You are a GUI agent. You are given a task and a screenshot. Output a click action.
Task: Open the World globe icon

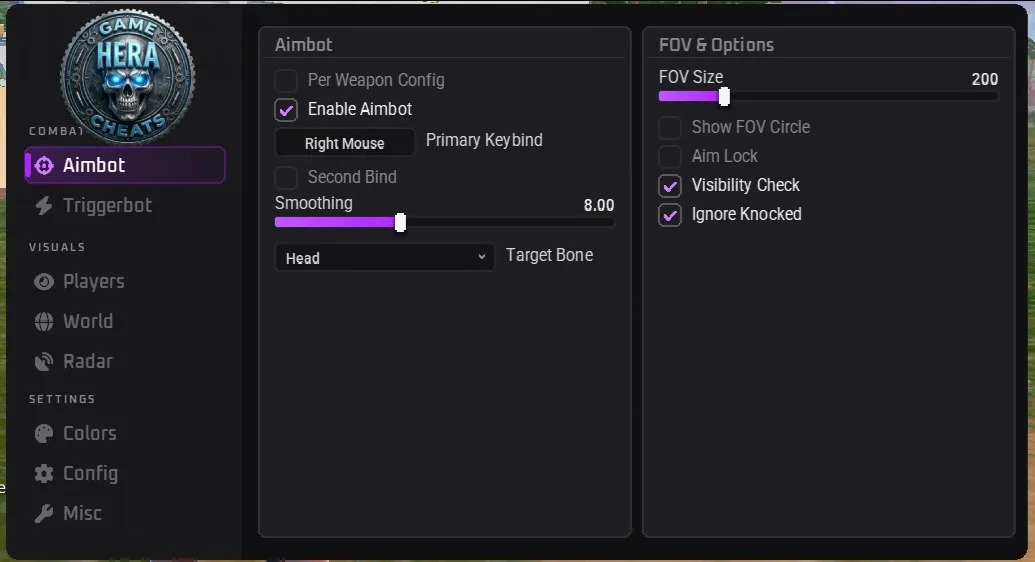(x=44, y=322)
